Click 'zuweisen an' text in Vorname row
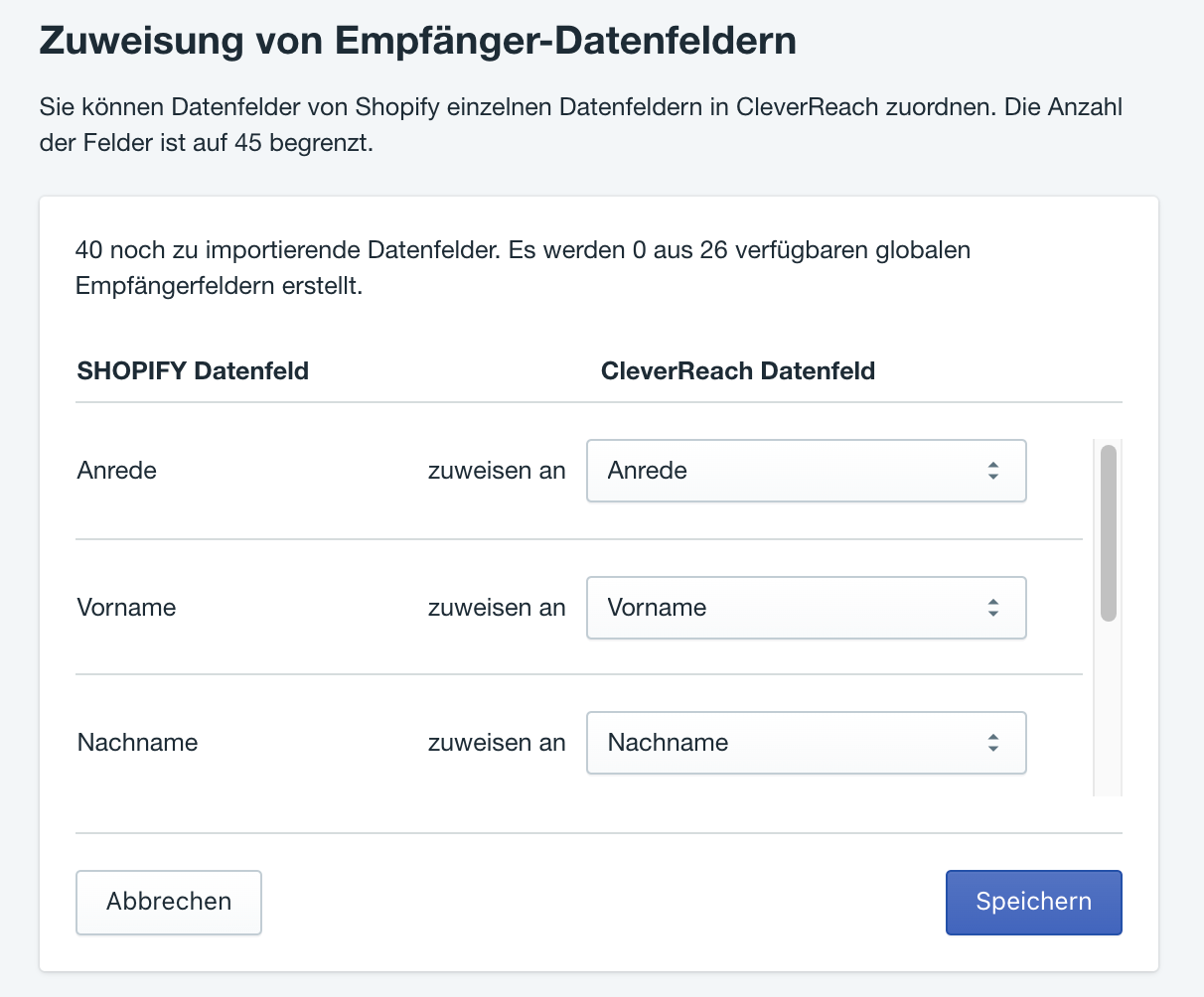 [x=497, y=608]
